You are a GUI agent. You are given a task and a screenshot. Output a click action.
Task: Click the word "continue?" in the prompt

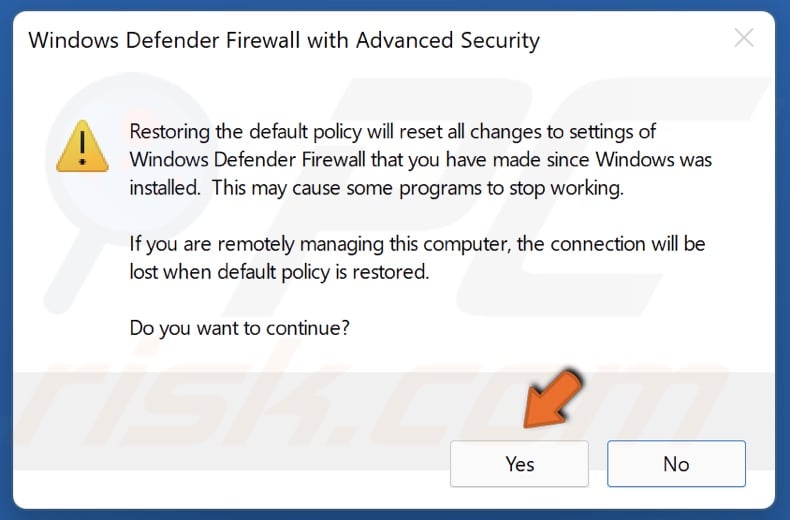pyautogui.click(x=311, y=327)
